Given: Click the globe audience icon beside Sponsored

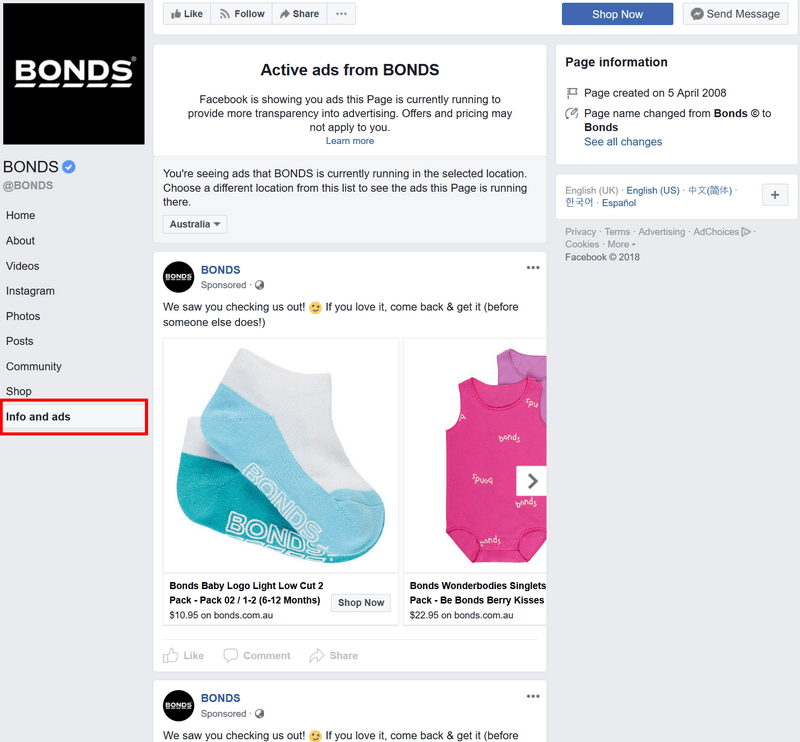Looking at the screenshot, I should (x=258, y=284).
